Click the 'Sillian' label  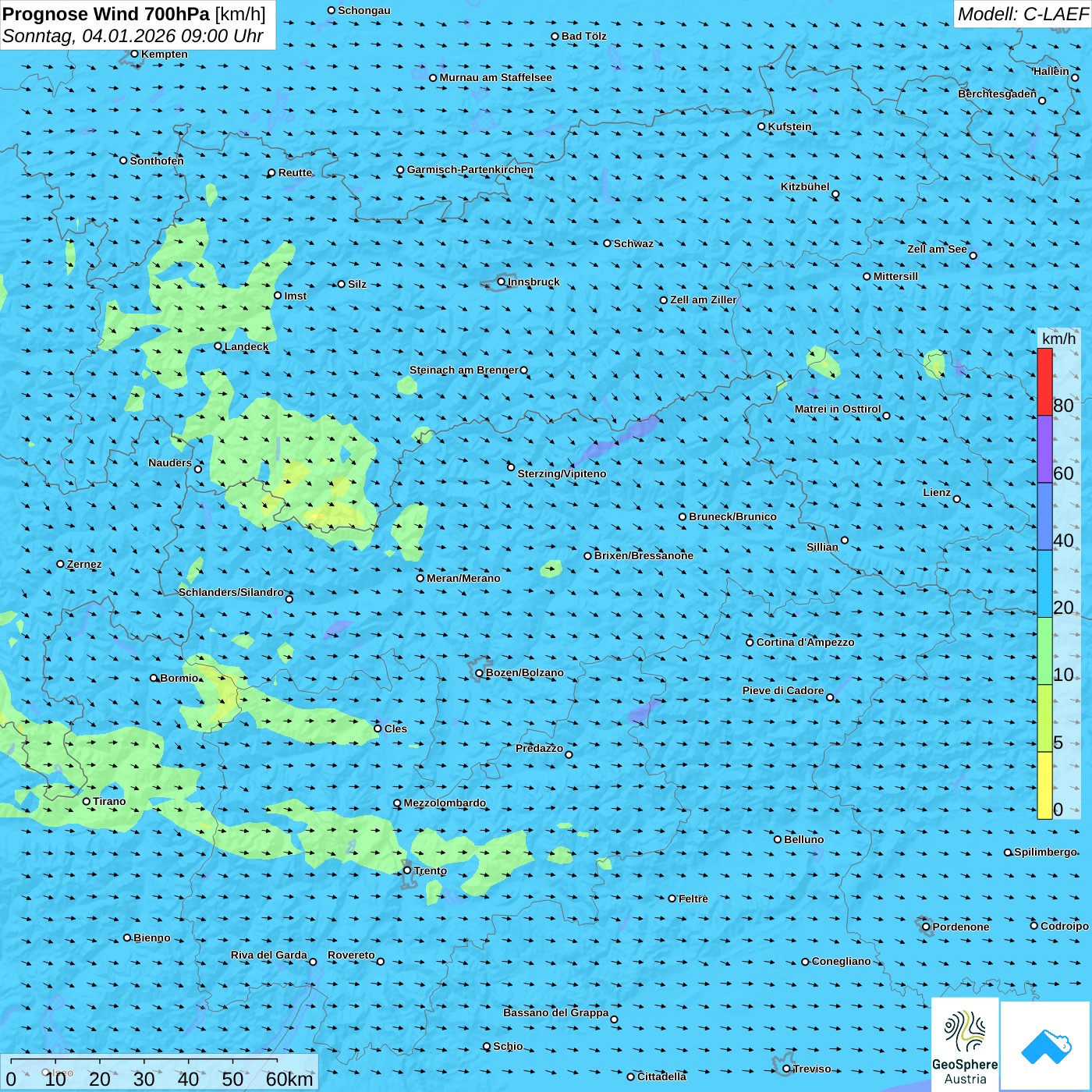(822, 547)
